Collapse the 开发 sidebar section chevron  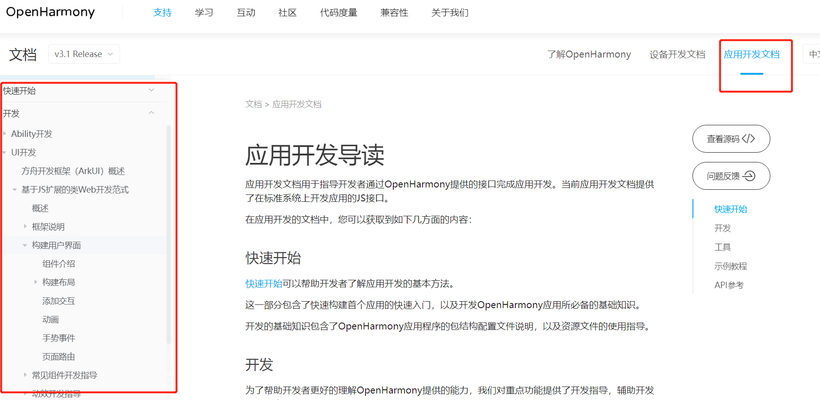152,113
